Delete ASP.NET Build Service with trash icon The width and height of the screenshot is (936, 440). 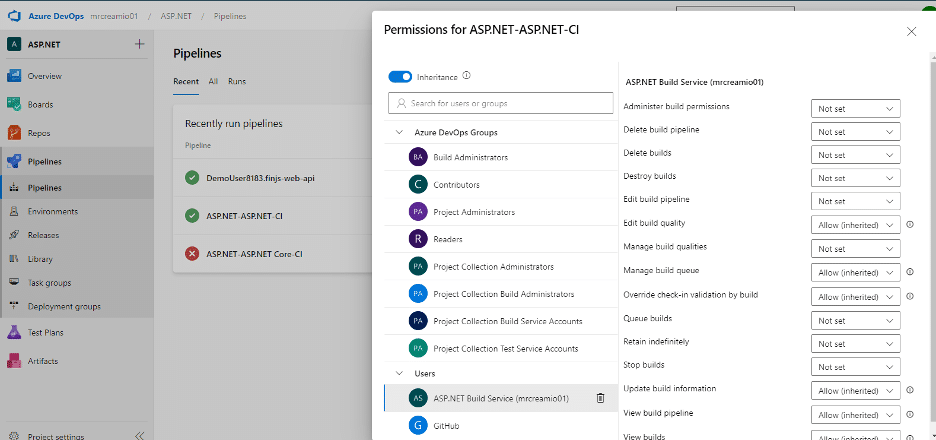pyautogui.click(x=601, y=398)
